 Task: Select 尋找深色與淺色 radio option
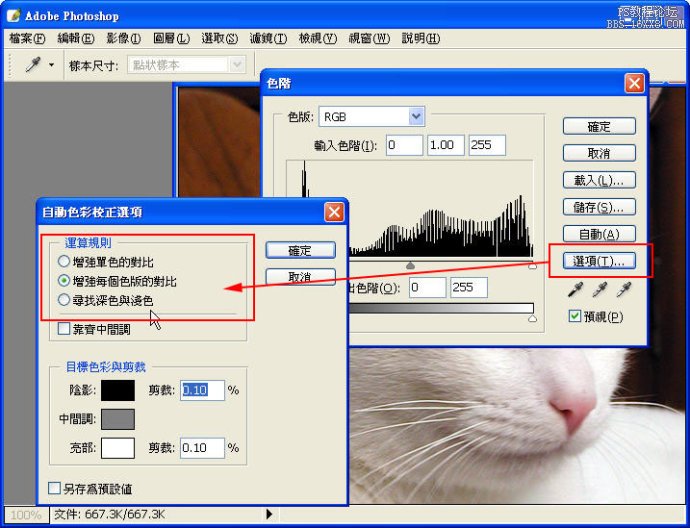click(x=64, y=300)
